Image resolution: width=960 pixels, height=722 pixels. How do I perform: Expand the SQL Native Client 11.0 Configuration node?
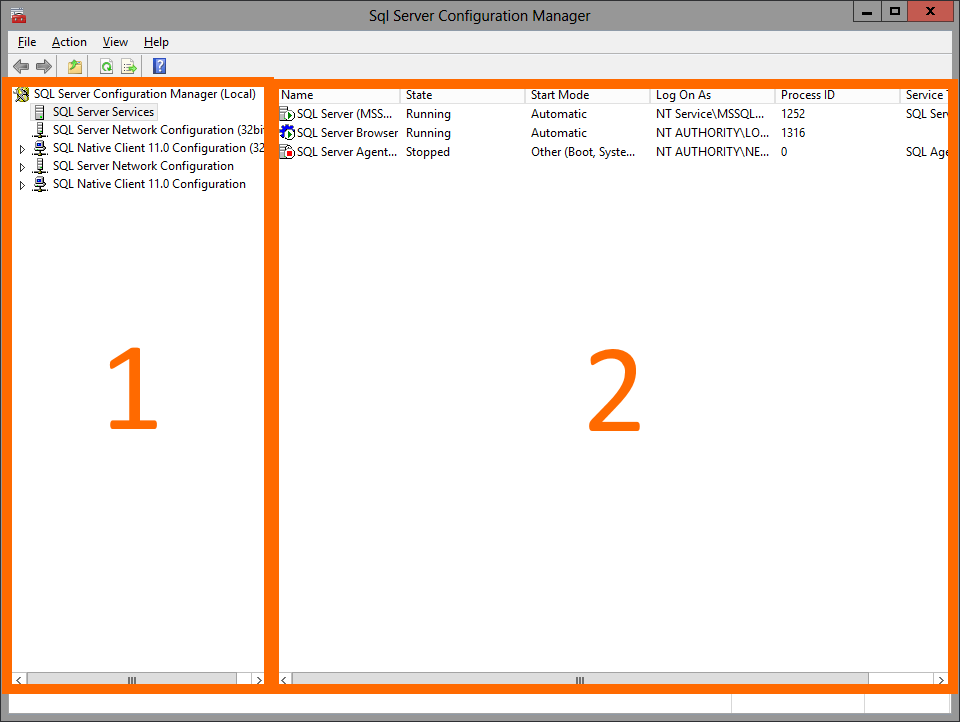pos(22,183)
